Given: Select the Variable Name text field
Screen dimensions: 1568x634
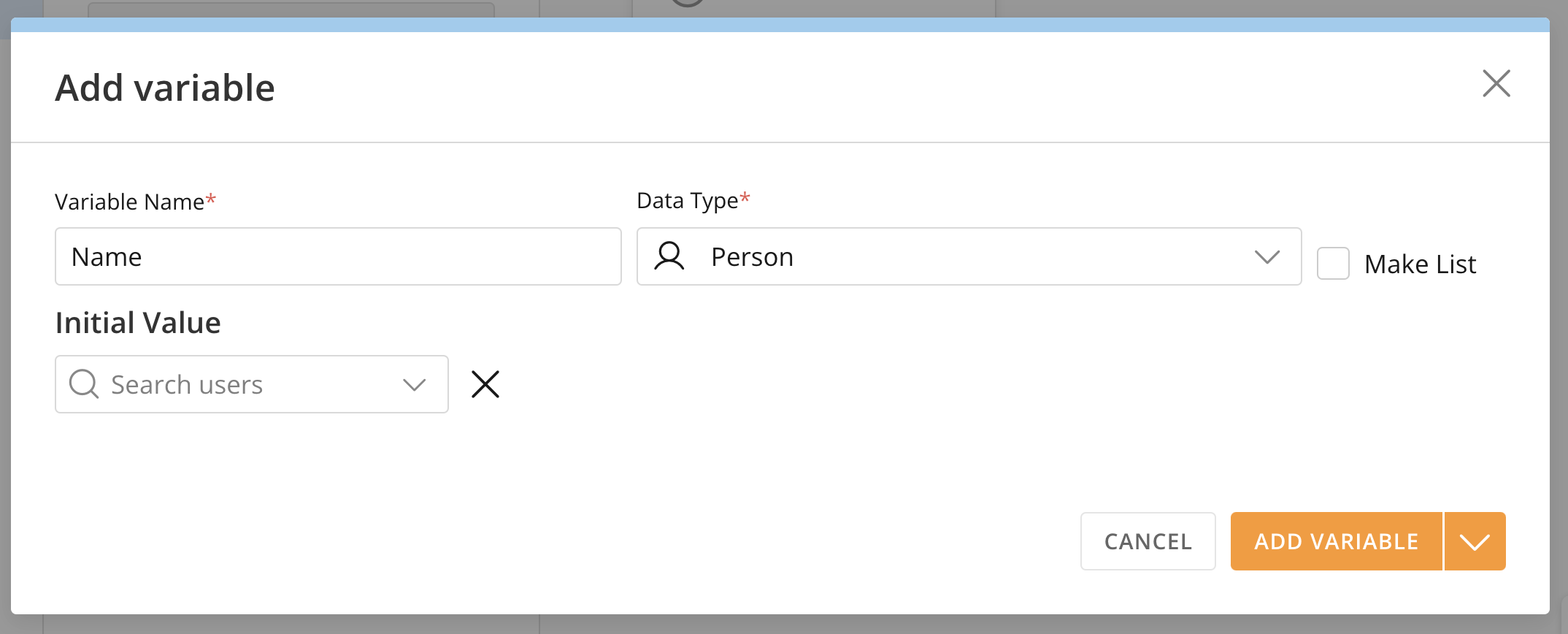Looking at the screenshot, I should tap(337, 256).
